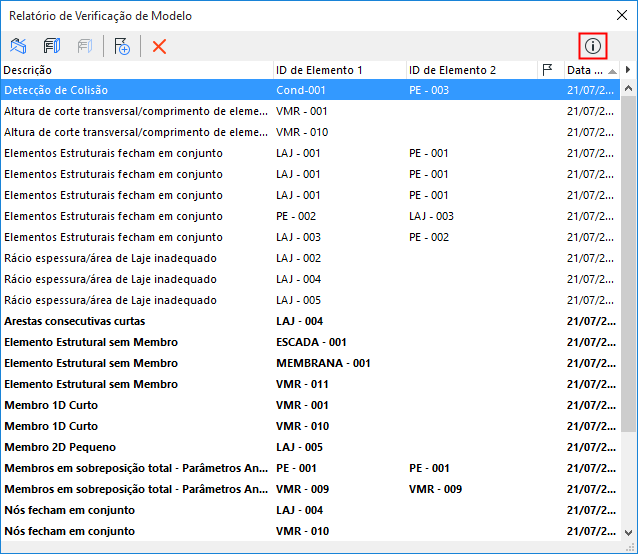Select the Altura de corte row for VMR - 010
Screen dimensions: 638x554
(x=310, y=132)
